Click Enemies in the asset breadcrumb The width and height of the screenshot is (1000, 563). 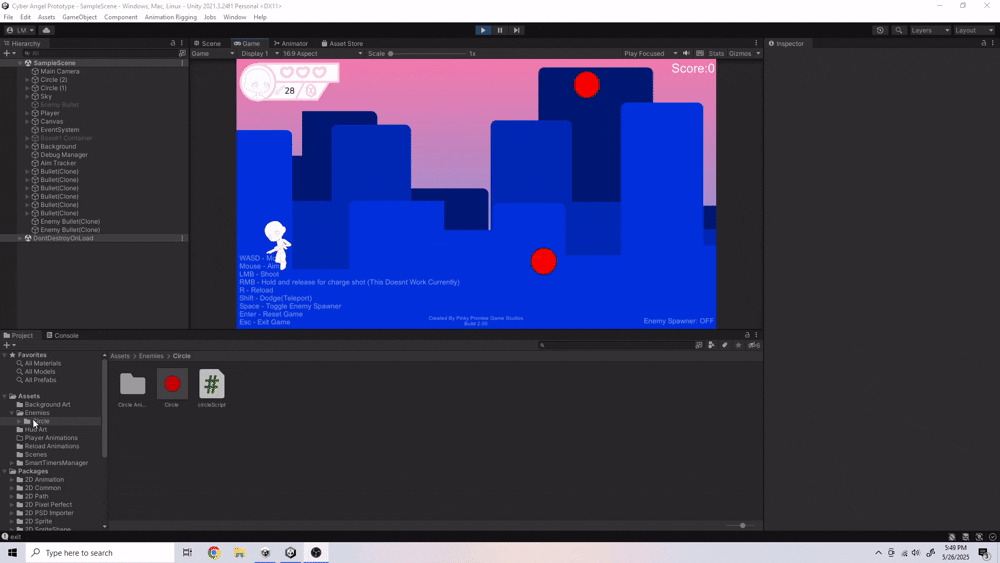pyautogui.click(x=151, y=356)
